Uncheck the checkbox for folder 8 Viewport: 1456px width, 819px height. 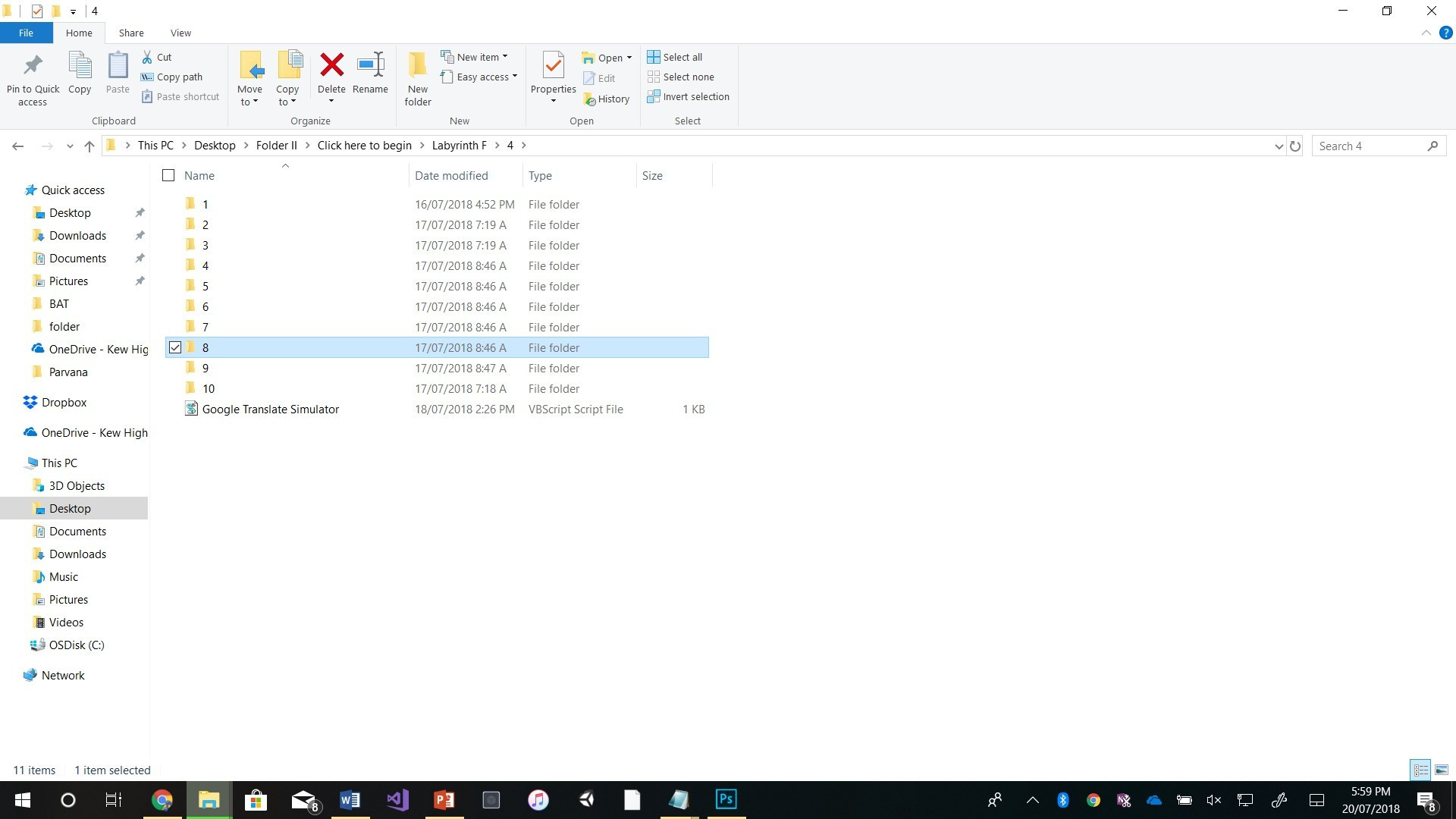[x=175, y=347]
